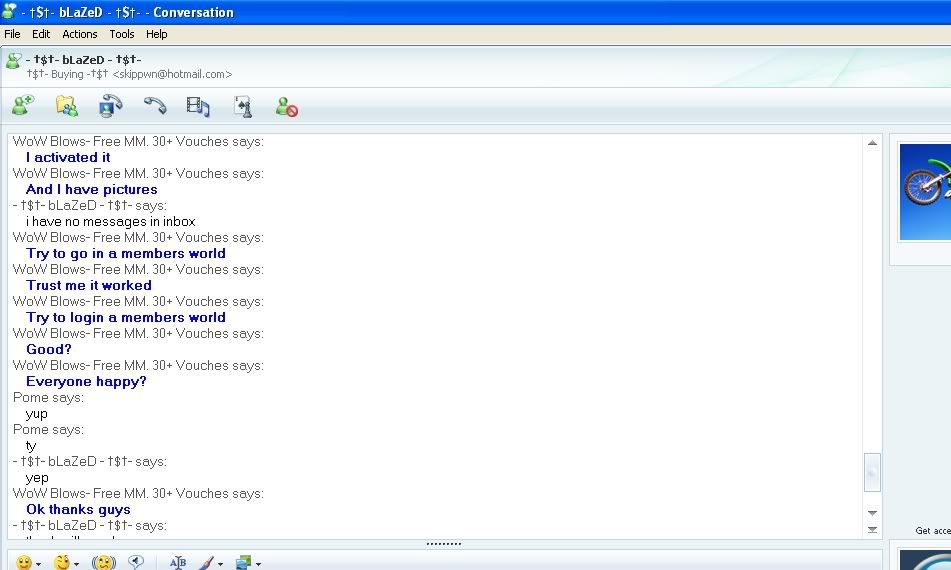
Task: Click the message 'I activated it'
Action: pos(68,158)
